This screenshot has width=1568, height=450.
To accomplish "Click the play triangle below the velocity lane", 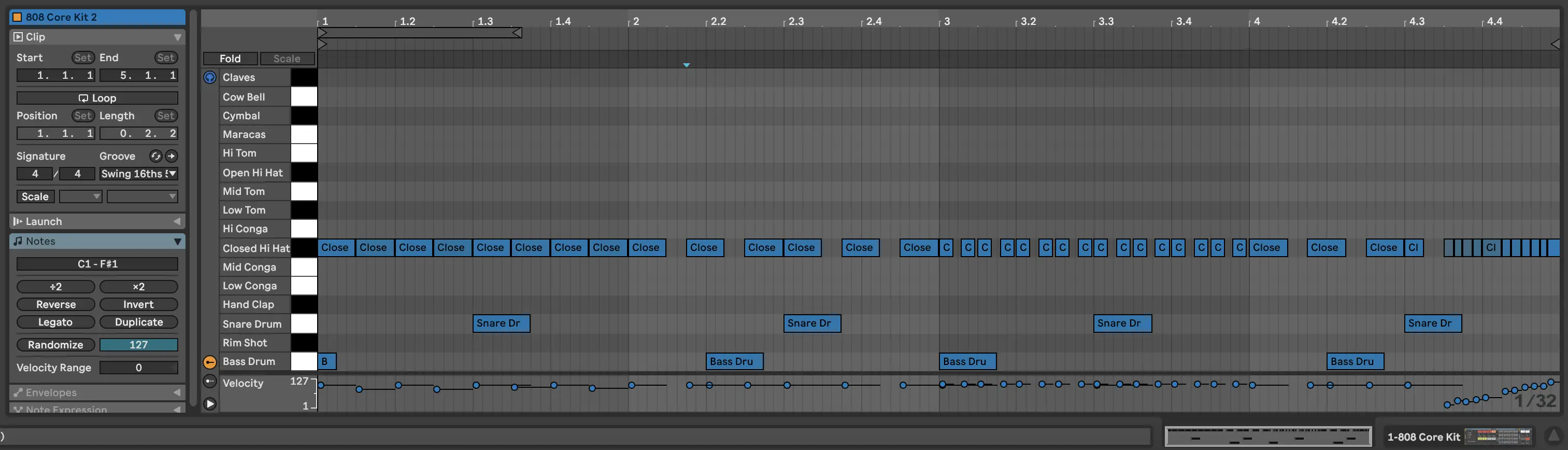I will tap(209, 404).
